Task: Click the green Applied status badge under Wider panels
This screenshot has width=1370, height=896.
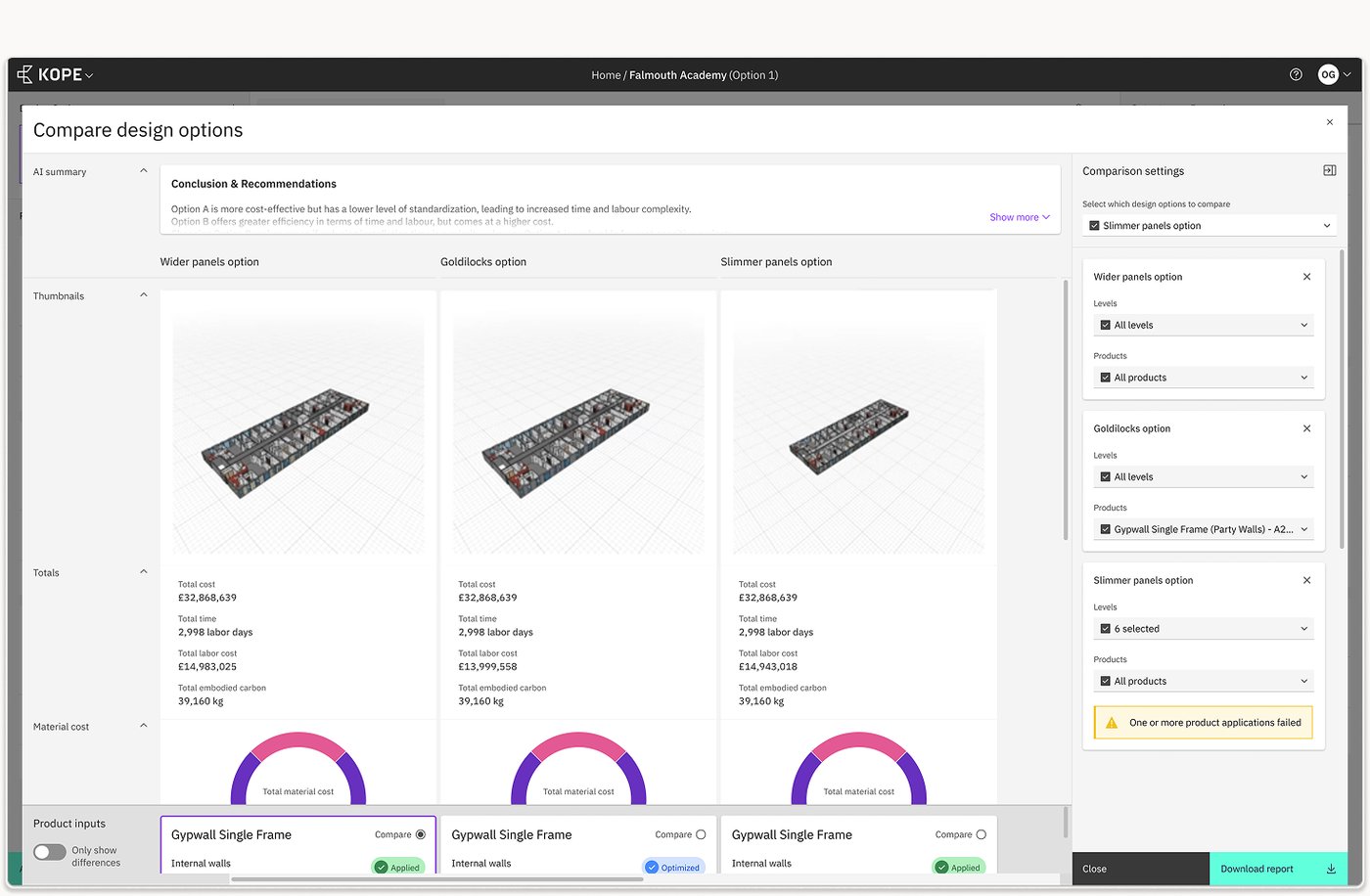Action: pyautogui.click(x=397, y=867)
